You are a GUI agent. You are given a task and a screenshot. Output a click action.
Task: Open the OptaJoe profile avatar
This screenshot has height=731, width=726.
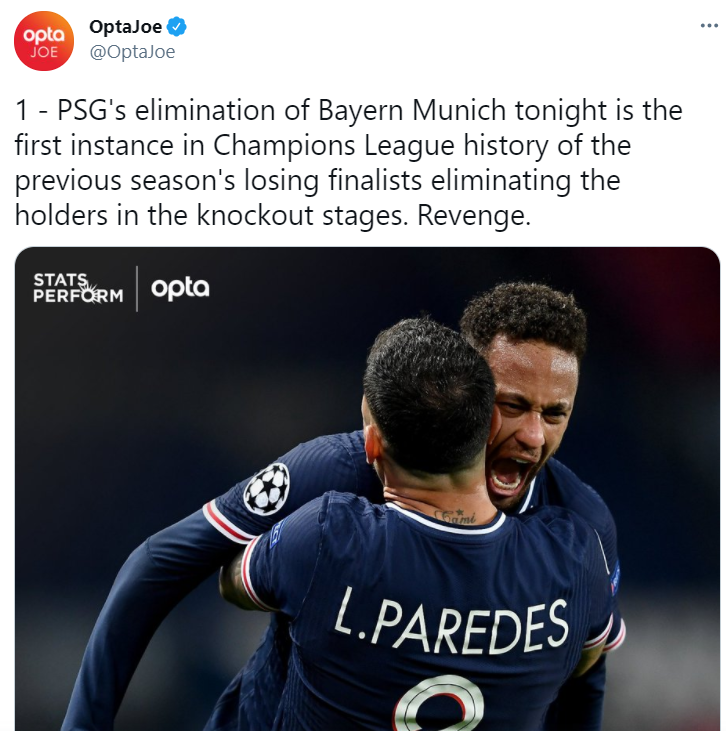coord(44,41)
